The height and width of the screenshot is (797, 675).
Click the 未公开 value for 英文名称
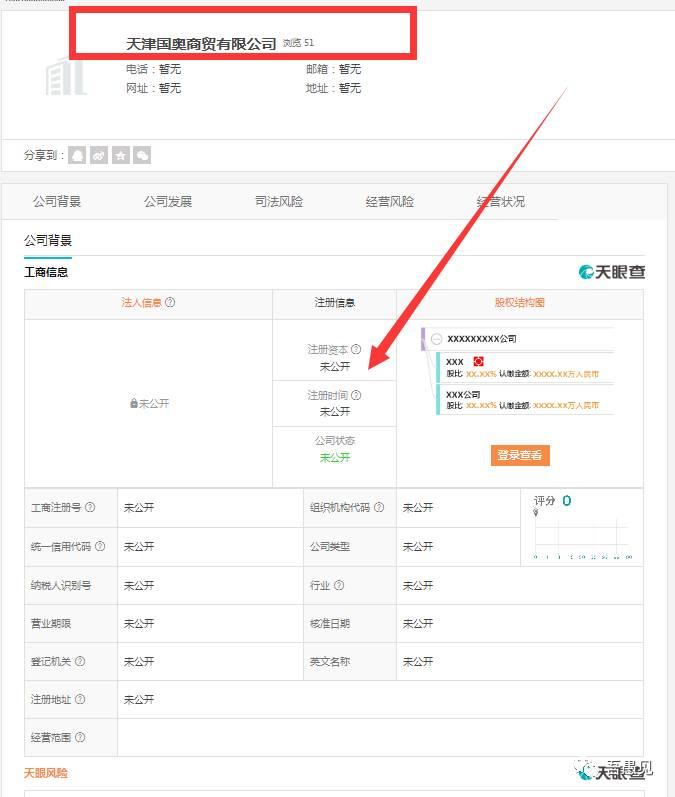coord(418,661)
